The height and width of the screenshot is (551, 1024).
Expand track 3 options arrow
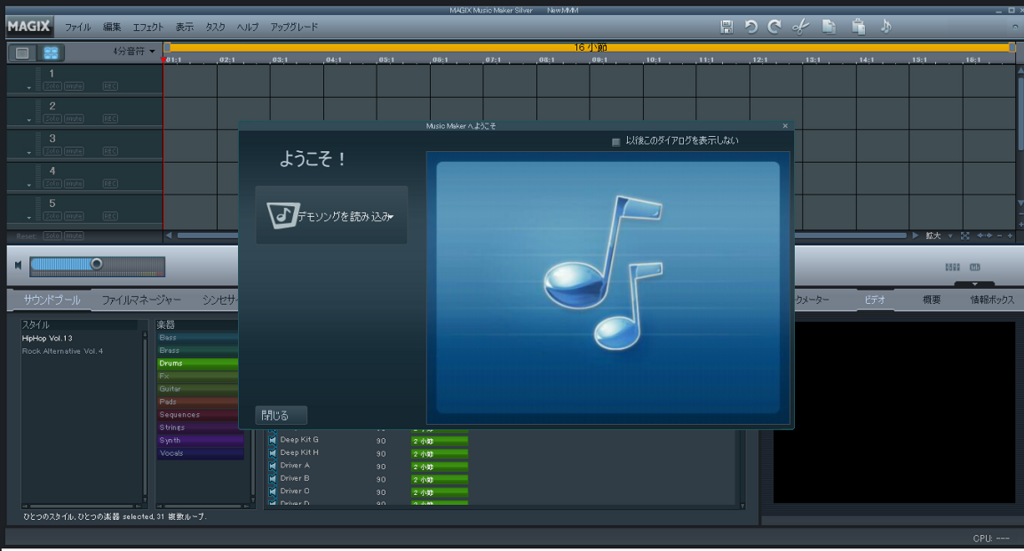tap(29, 153)
